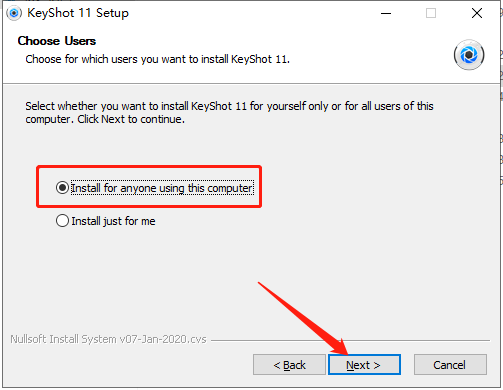Screen dimensions: 503x390
Task: Select the Install for anyone radio button
Action: 62,188
